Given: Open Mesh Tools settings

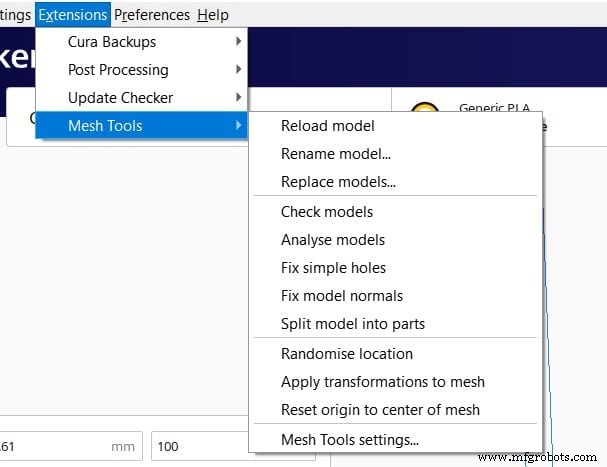Looking at the screenshot, I should [x=350, y=440].
